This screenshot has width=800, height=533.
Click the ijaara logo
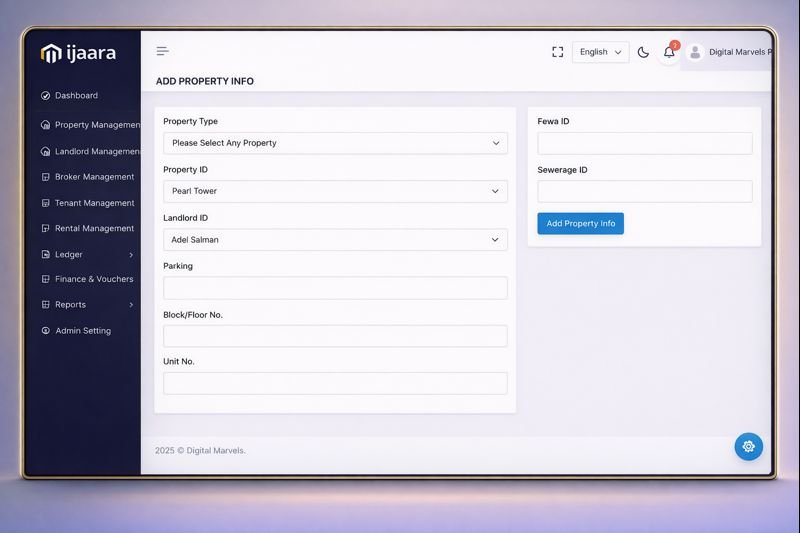coord(79,53)
